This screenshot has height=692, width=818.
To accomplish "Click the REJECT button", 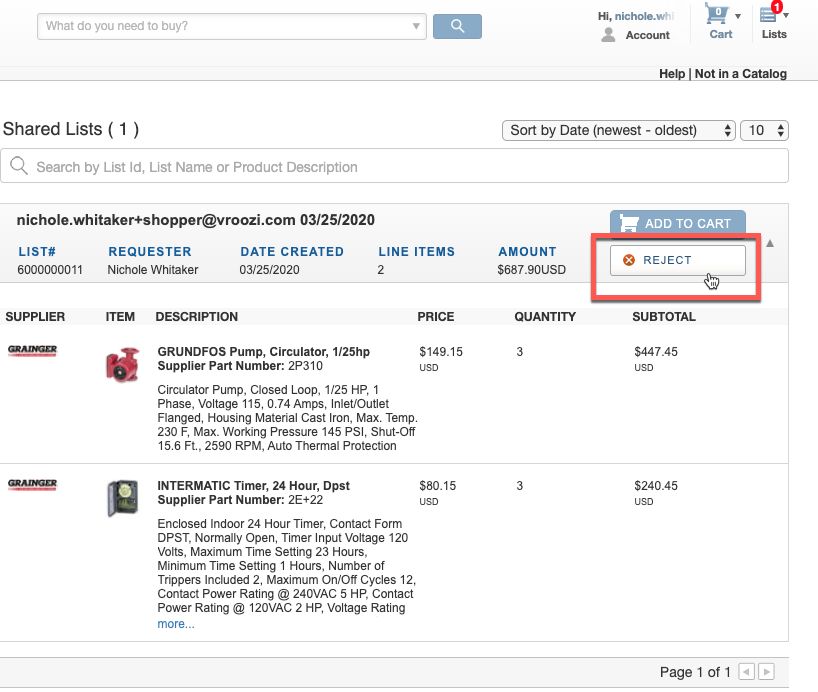I will pos(678,260).
